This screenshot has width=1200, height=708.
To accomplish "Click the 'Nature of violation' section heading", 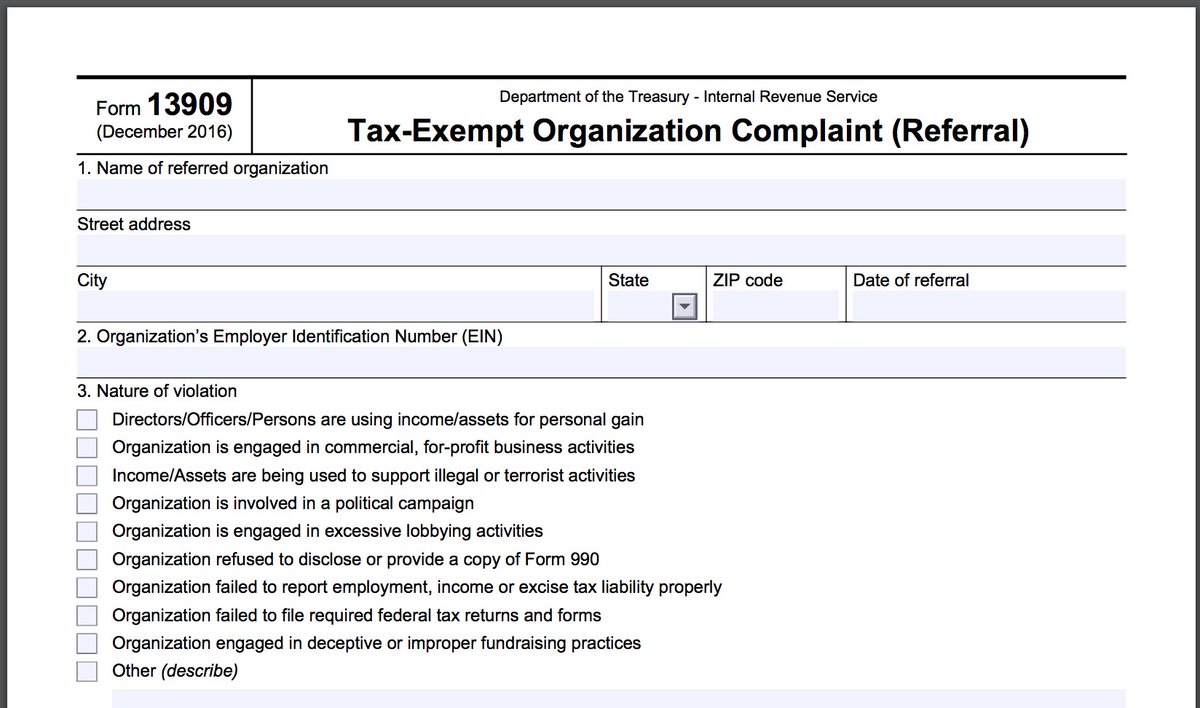I will [155, 391].
